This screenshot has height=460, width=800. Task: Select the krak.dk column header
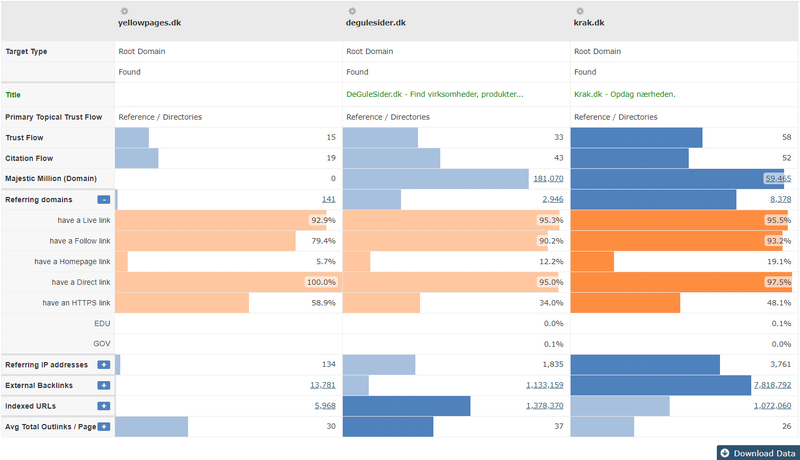click(589, 23)
